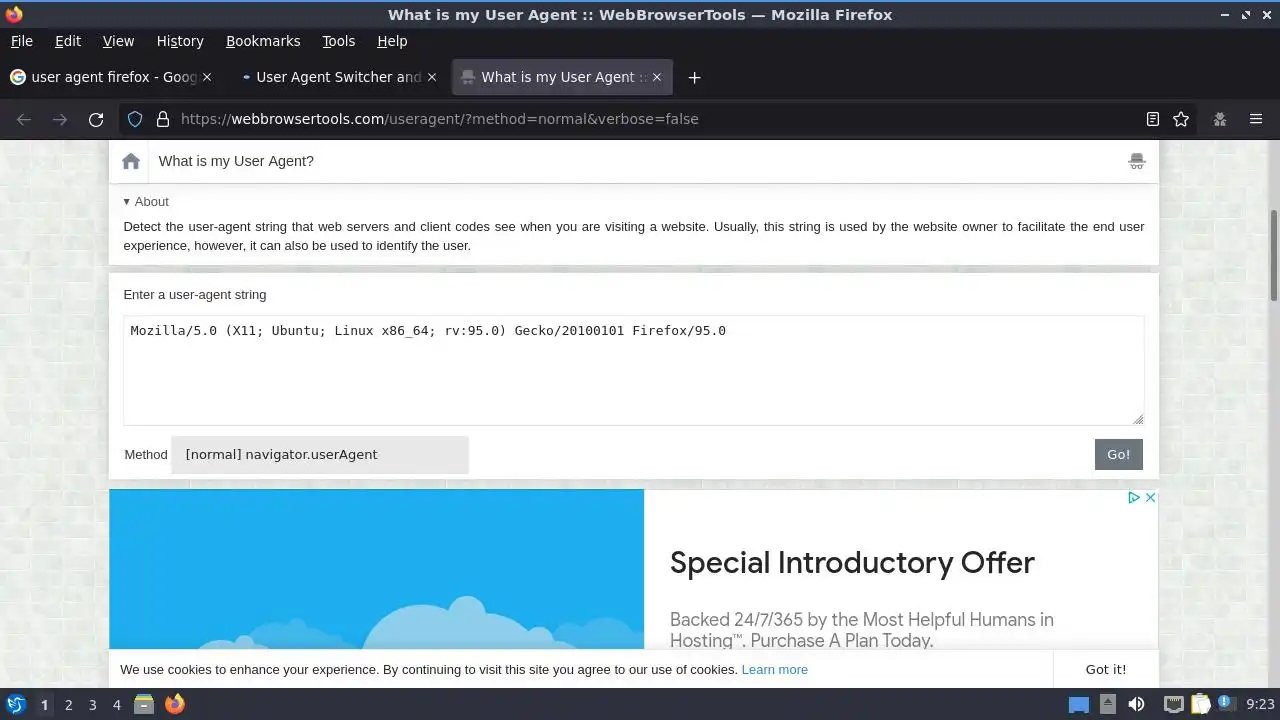Open the Bookmarks menu
Screen dimensions: 1280x720
263,41
